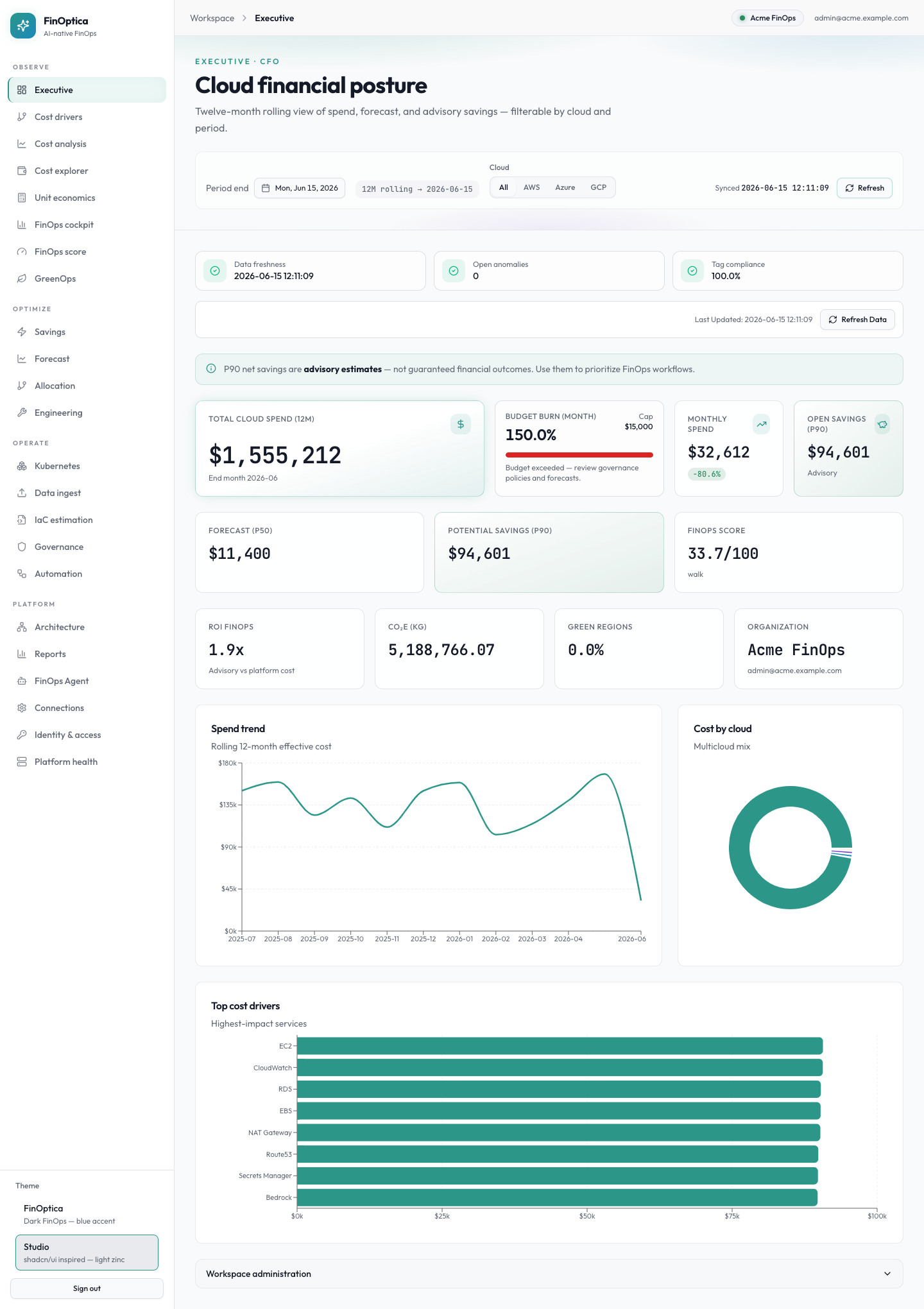Click the trend arrow icon on Monthly Spend
Screen dimensions: 924x1309
[762, 424]
